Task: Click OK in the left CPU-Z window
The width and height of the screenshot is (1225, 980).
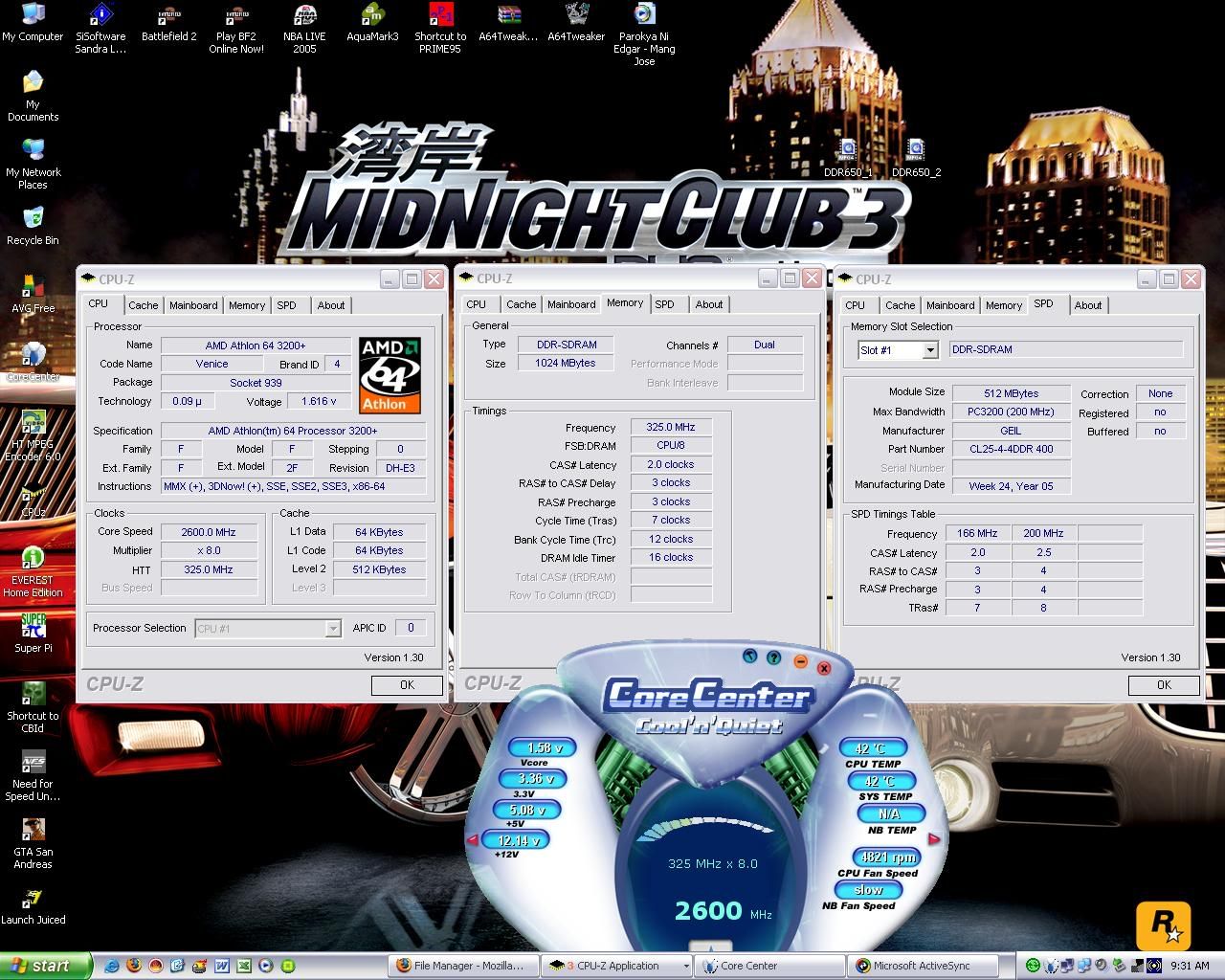Action: point(407,685)
